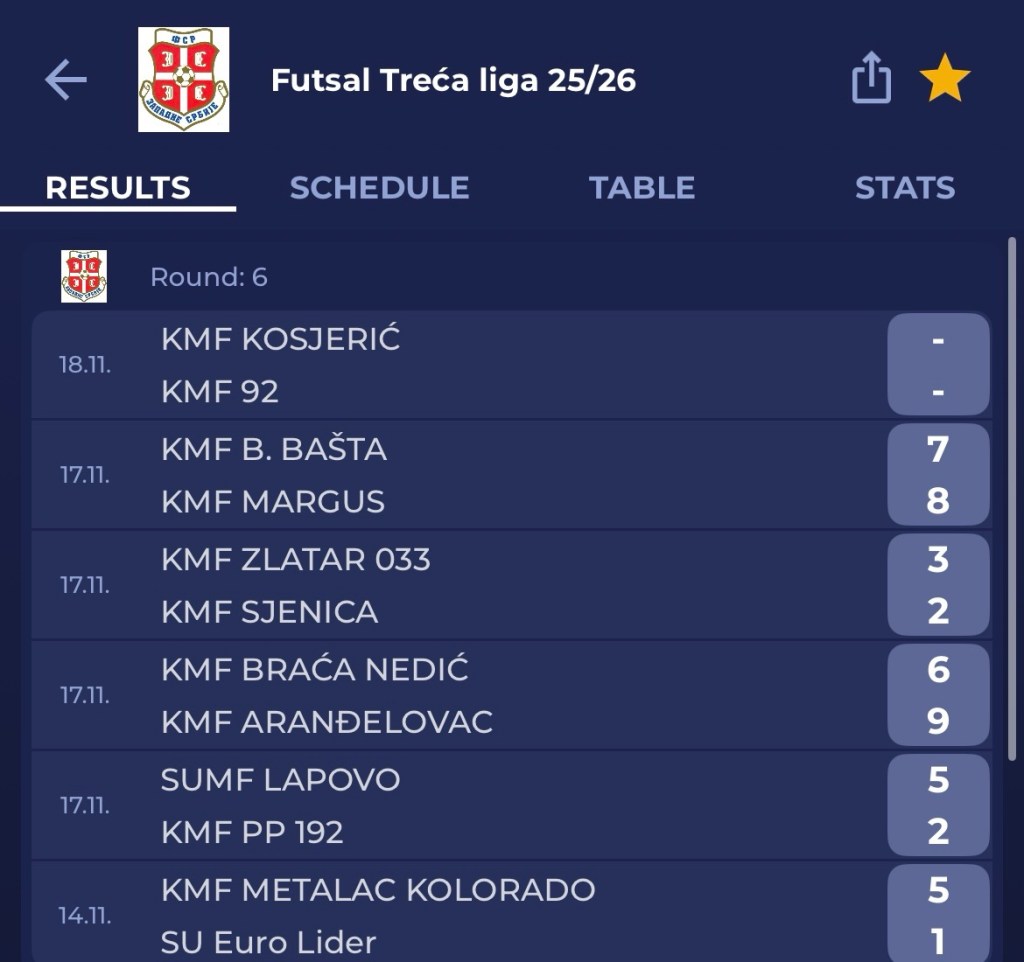Select the RESULTS tab

point(118,188)
